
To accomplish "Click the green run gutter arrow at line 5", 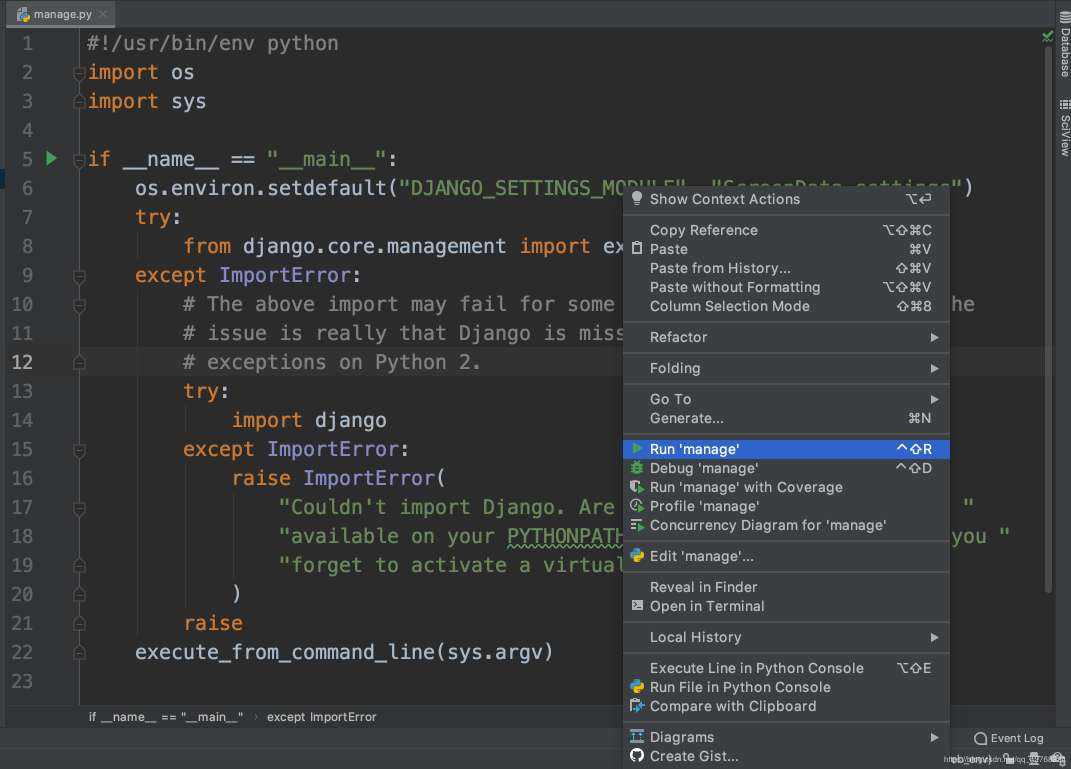I will [51, 158].
